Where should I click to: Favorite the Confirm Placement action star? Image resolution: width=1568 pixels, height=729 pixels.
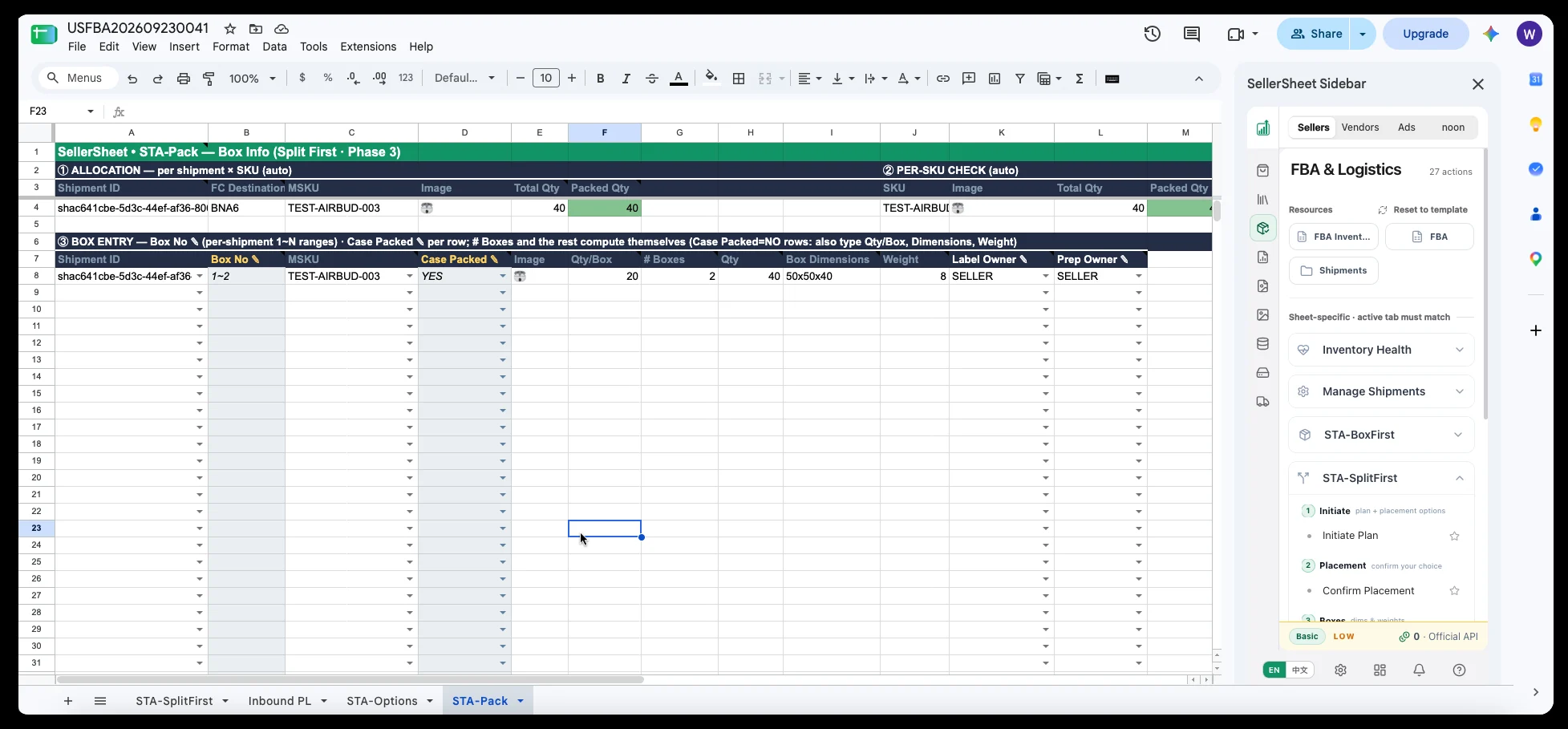[x=1454, y=591]
